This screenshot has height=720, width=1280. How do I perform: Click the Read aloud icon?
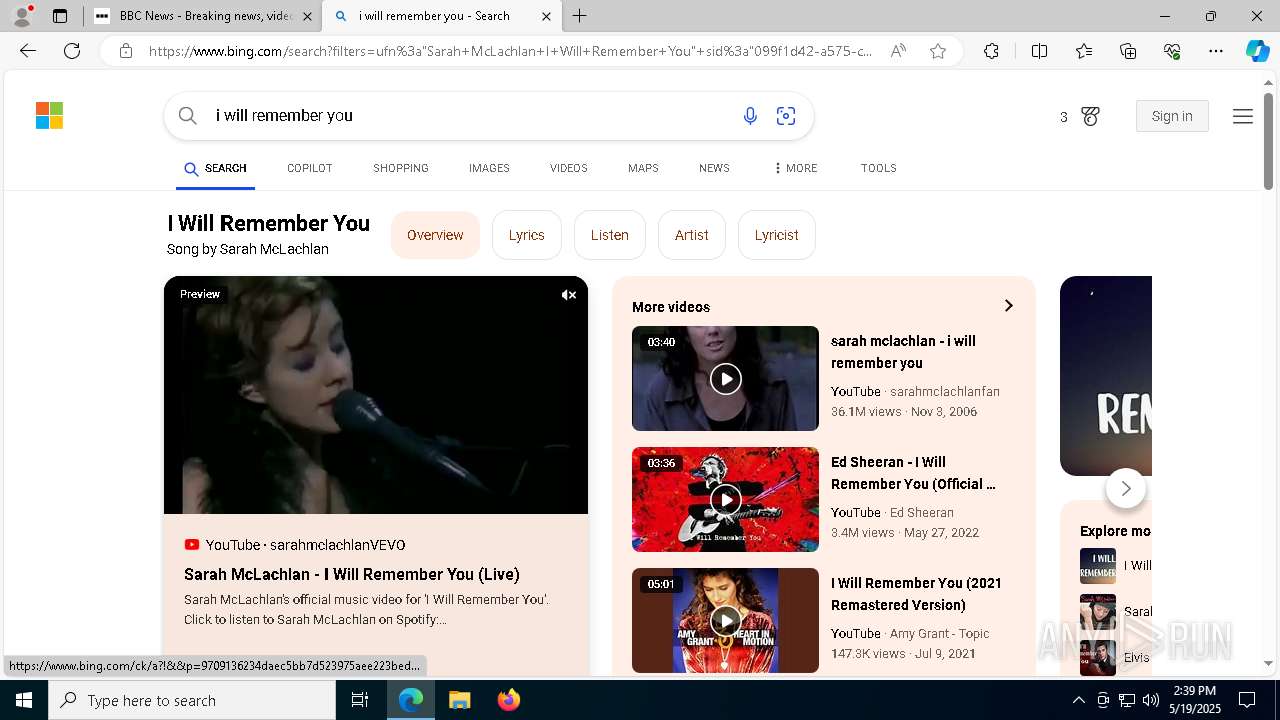pyautogui.click(x=898, y=51)
